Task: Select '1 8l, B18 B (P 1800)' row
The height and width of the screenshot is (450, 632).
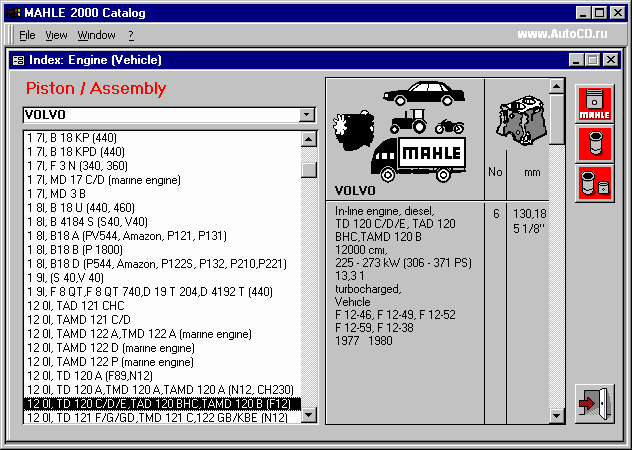Action: (x=162, y=250)
